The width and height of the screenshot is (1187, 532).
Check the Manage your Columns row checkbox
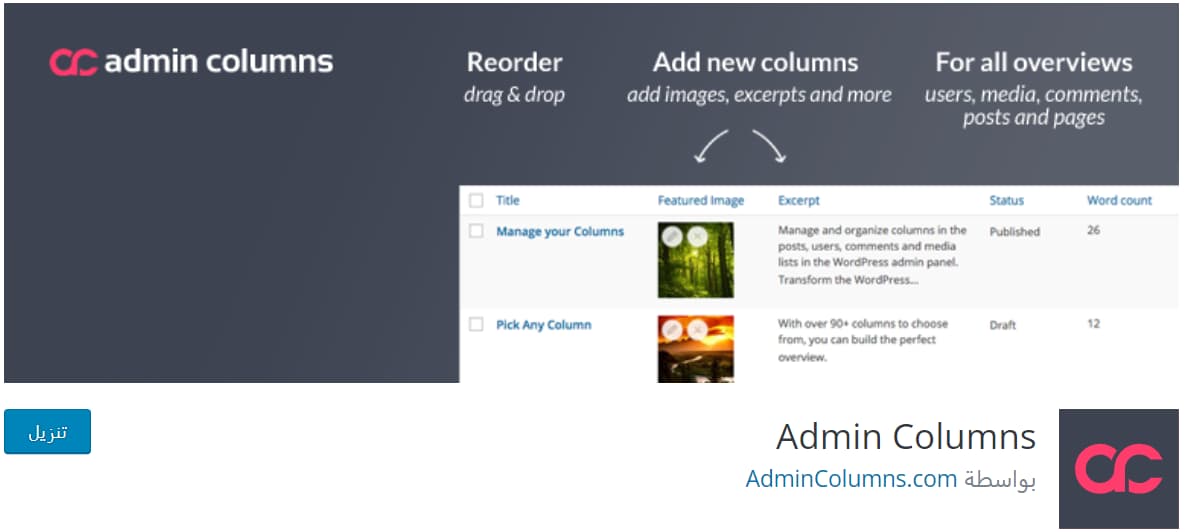[476, 231]
